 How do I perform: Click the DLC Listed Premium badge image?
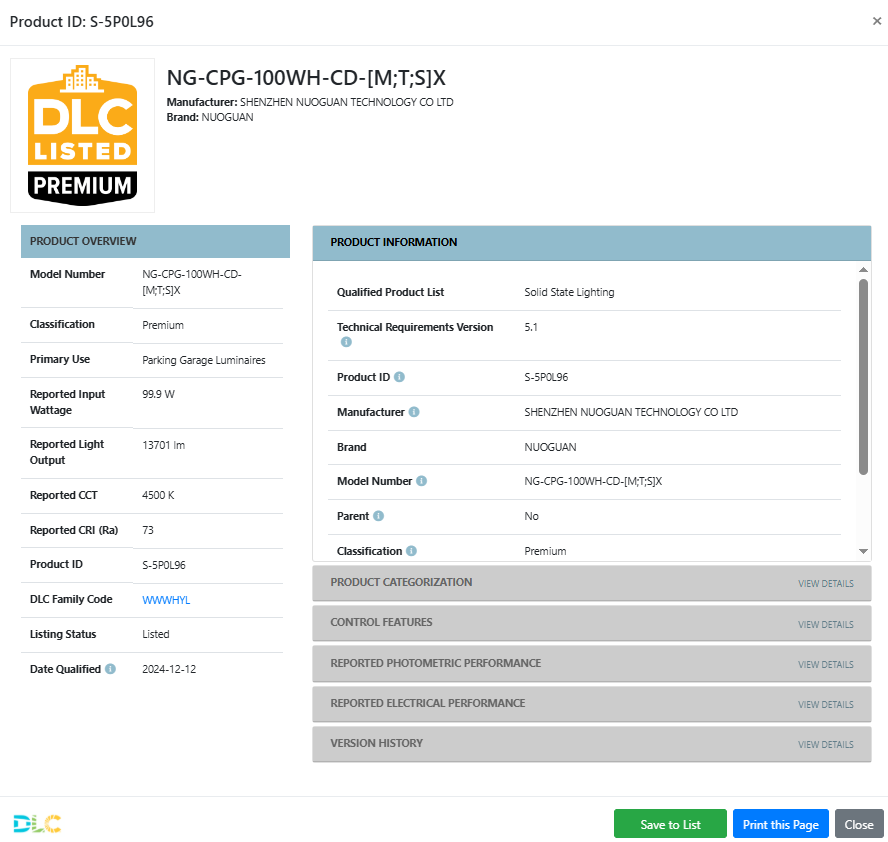point(82,135)
